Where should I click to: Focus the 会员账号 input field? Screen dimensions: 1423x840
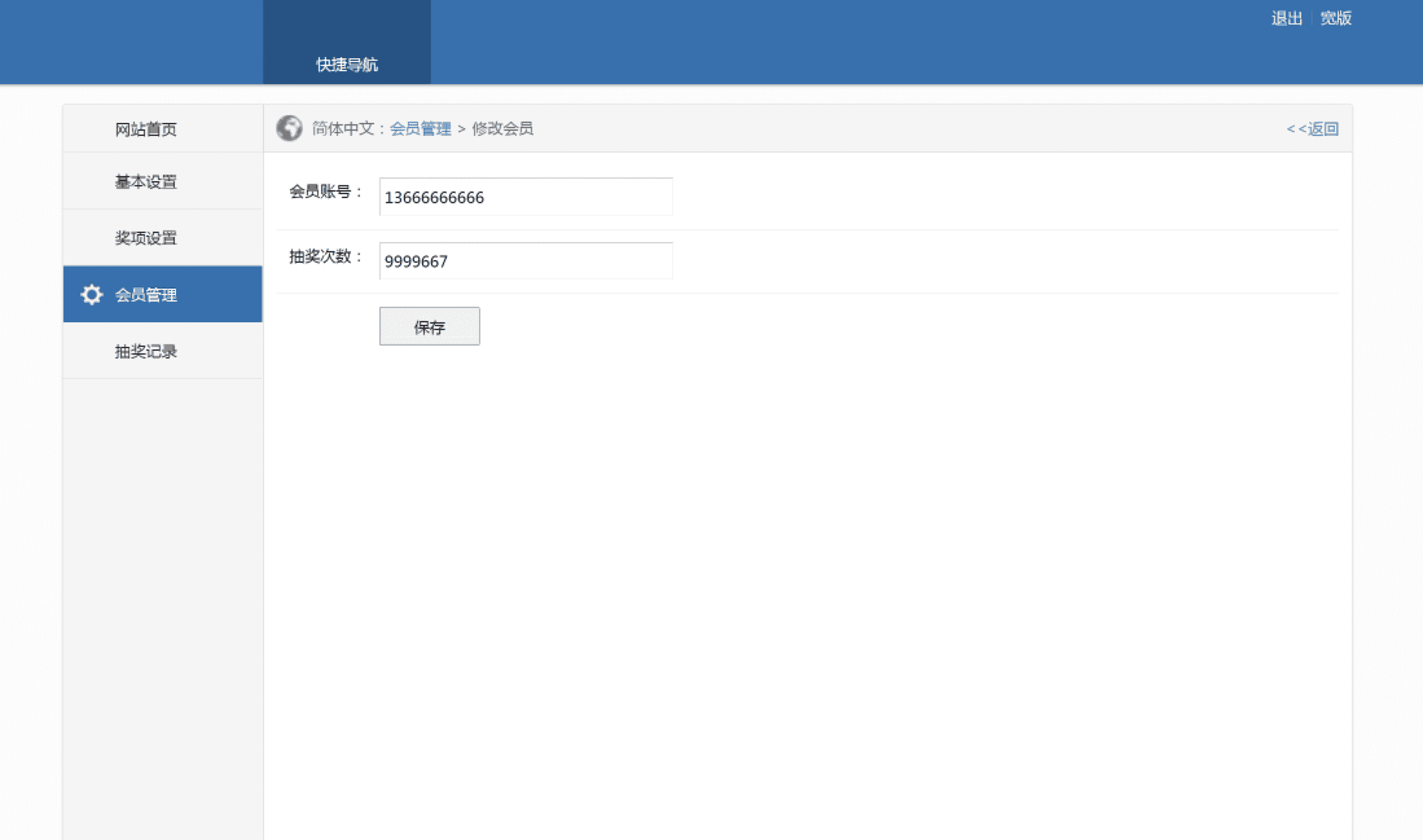526,197
